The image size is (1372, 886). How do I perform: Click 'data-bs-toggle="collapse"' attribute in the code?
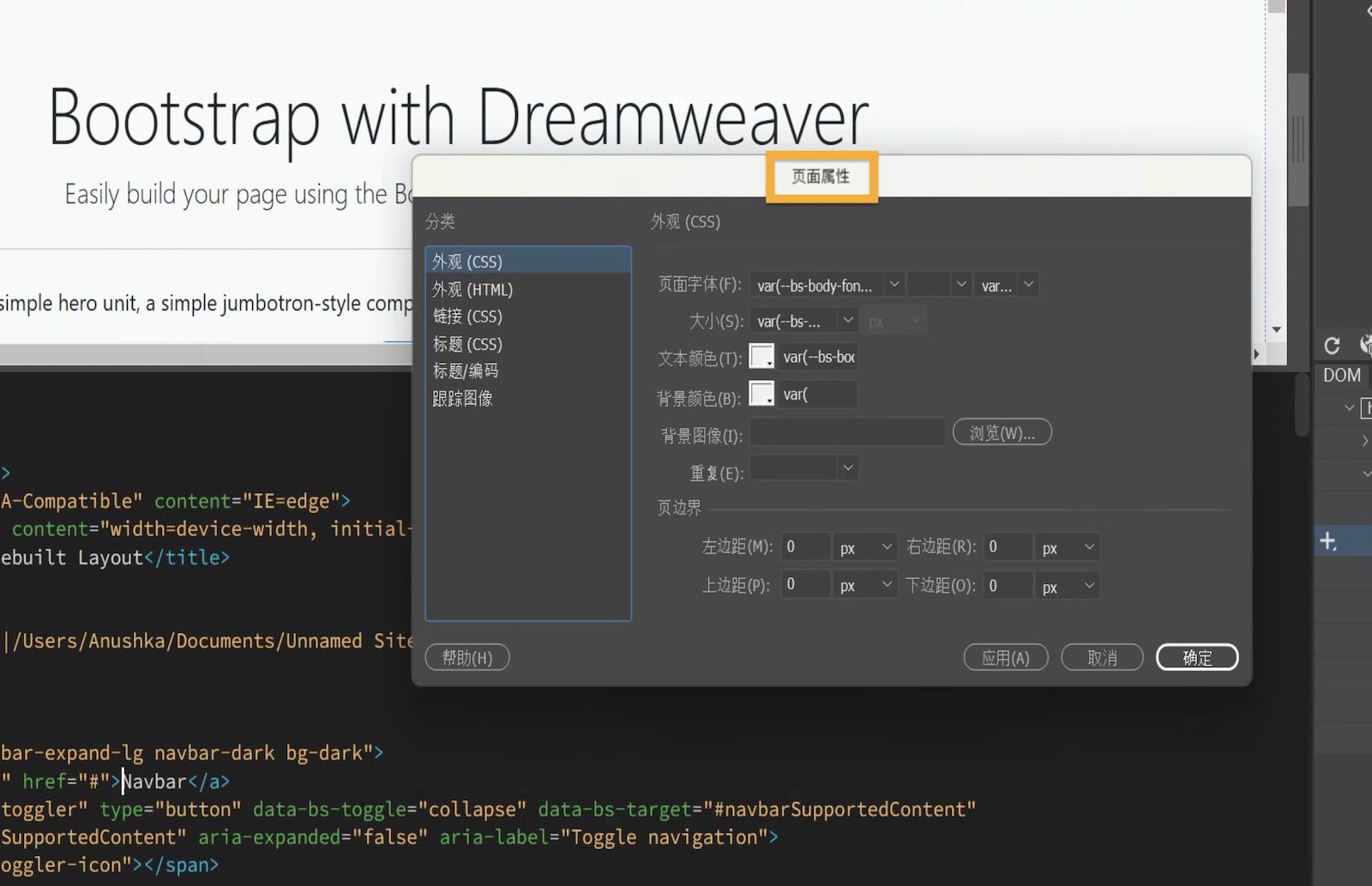pyautogui.click(x=389, y=810)
